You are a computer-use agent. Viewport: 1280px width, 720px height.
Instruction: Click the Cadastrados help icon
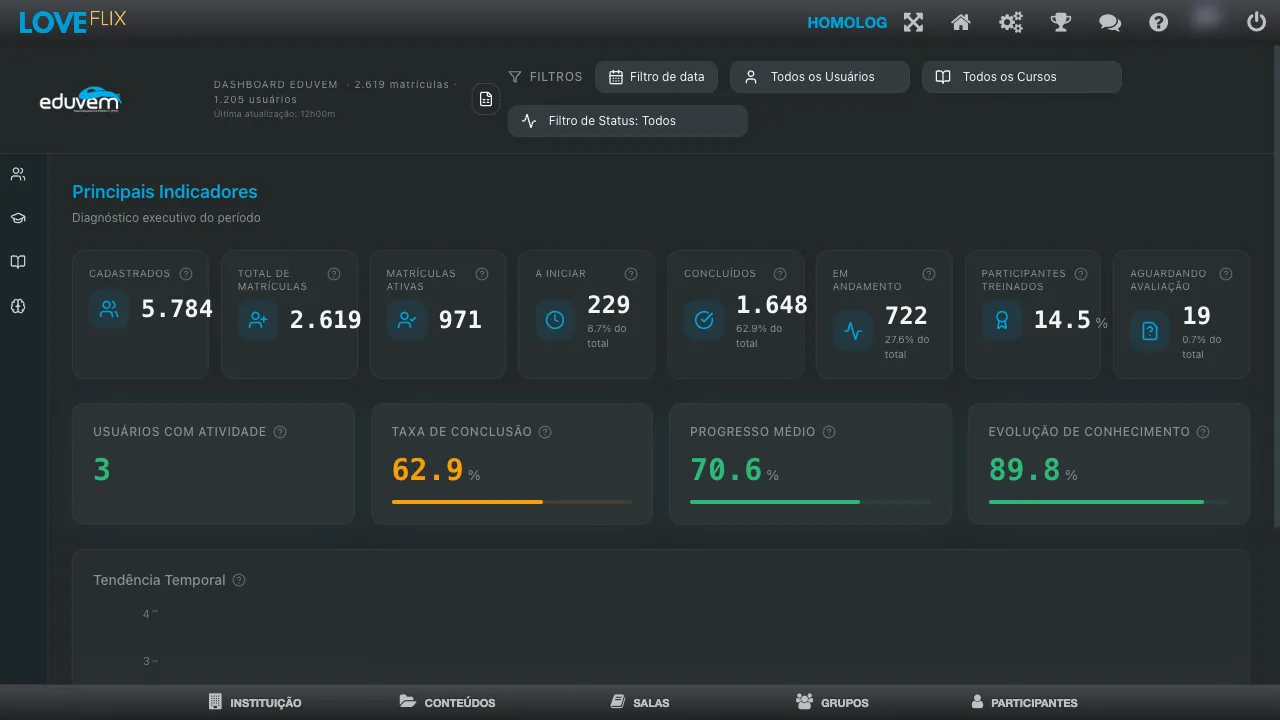click(186, 274)
